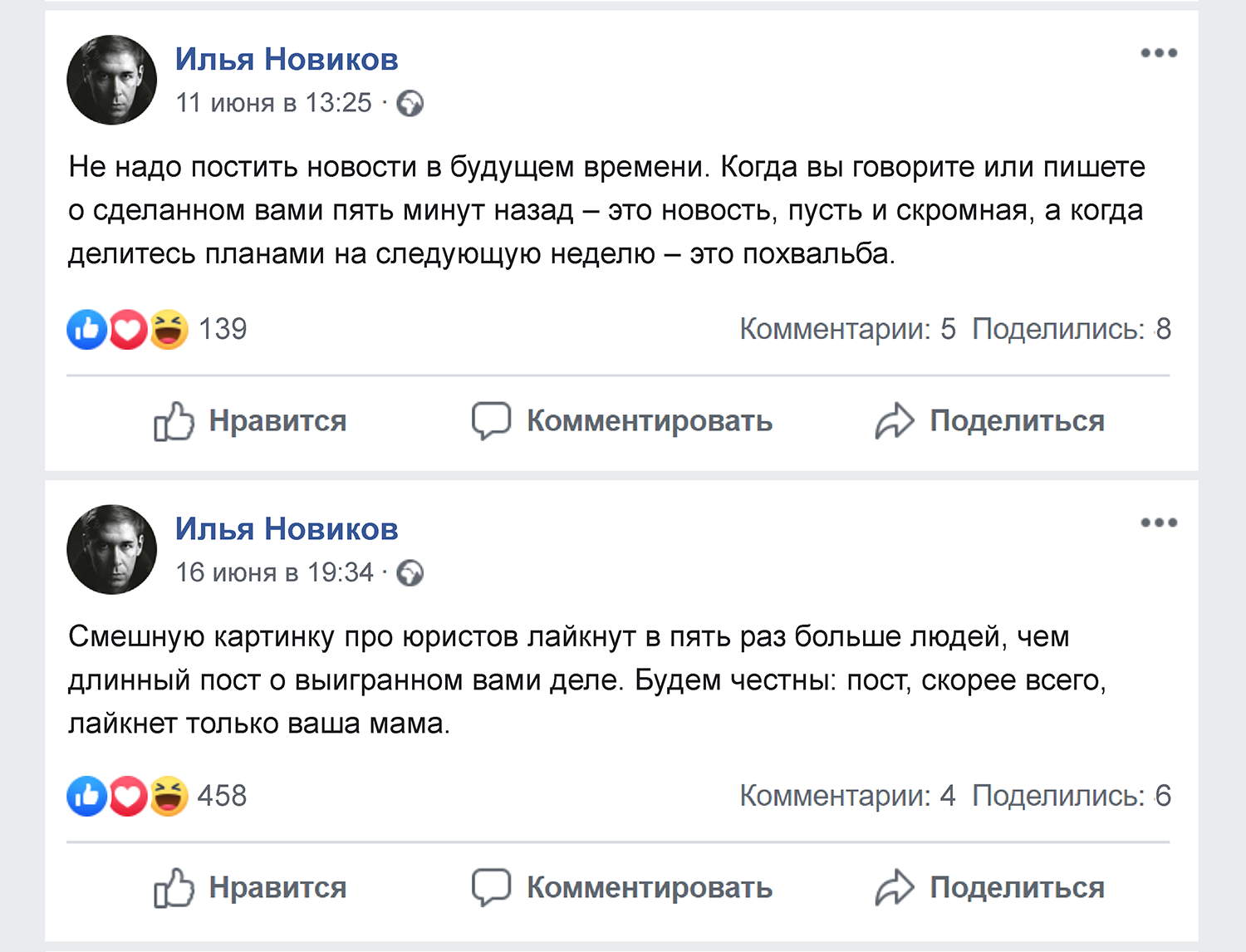Open the three-dots menu on June 11 post
Screen dimensions: 1246x952
coord(1158,53)
